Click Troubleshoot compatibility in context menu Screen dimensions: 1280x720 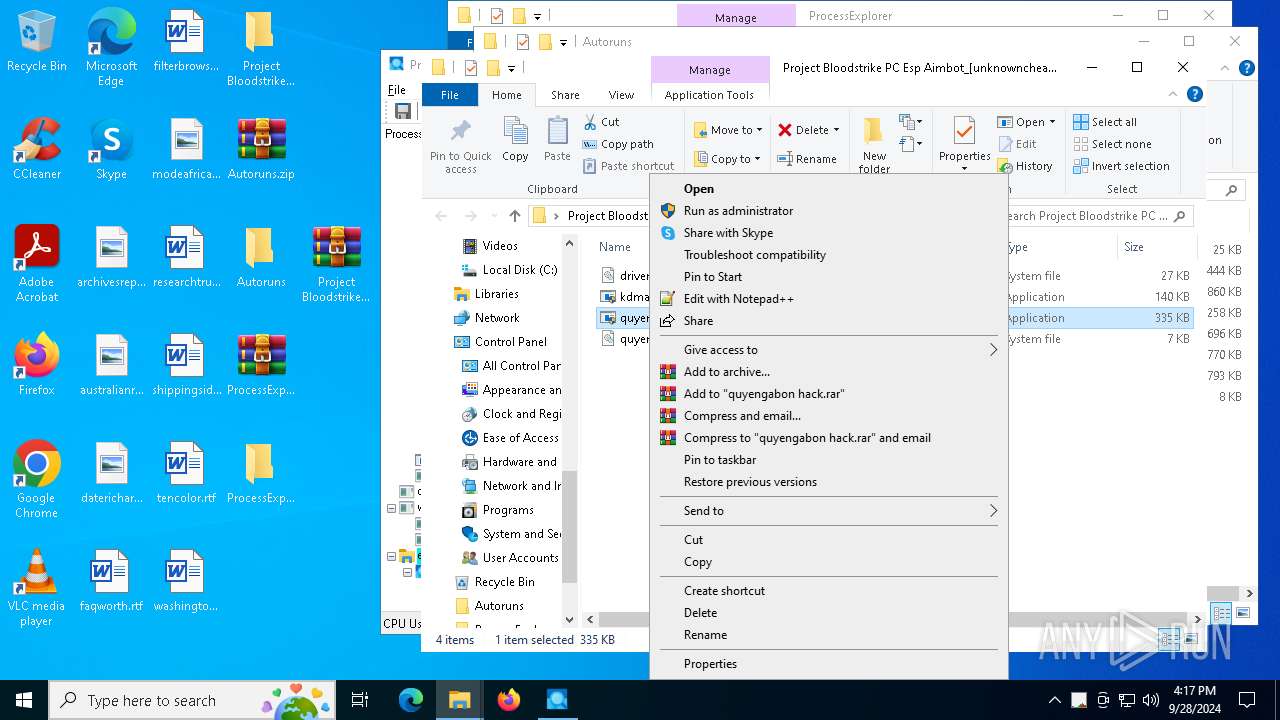829,255
